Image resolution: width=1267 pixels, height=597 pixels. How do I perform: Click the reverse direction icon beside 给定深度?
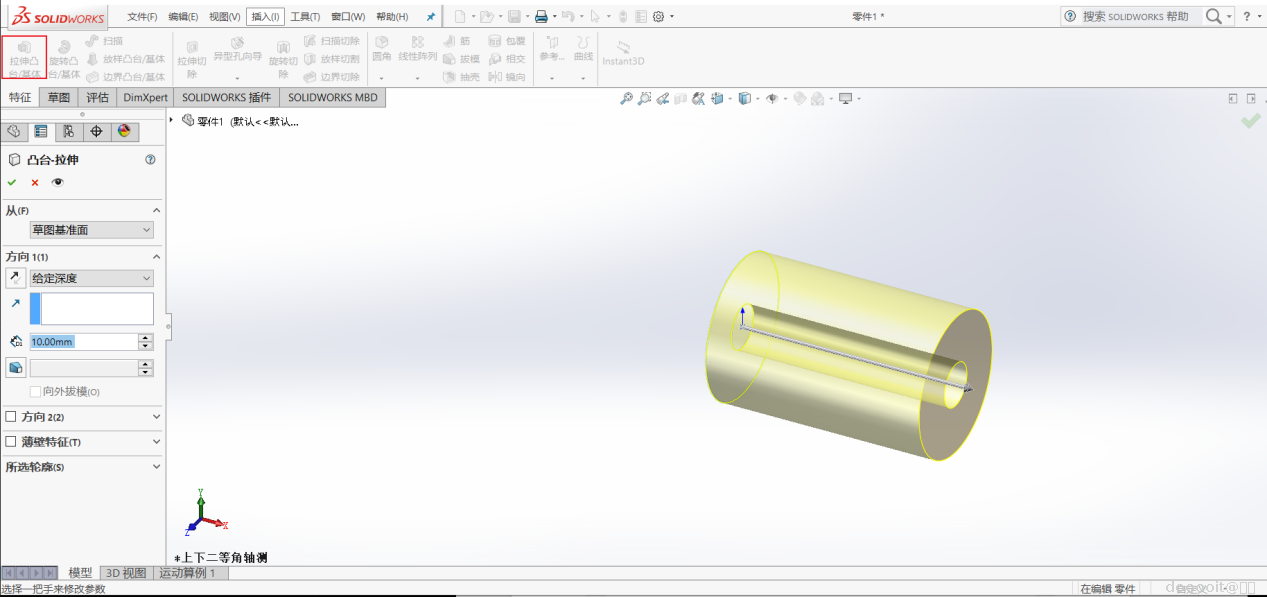(16, 278)
